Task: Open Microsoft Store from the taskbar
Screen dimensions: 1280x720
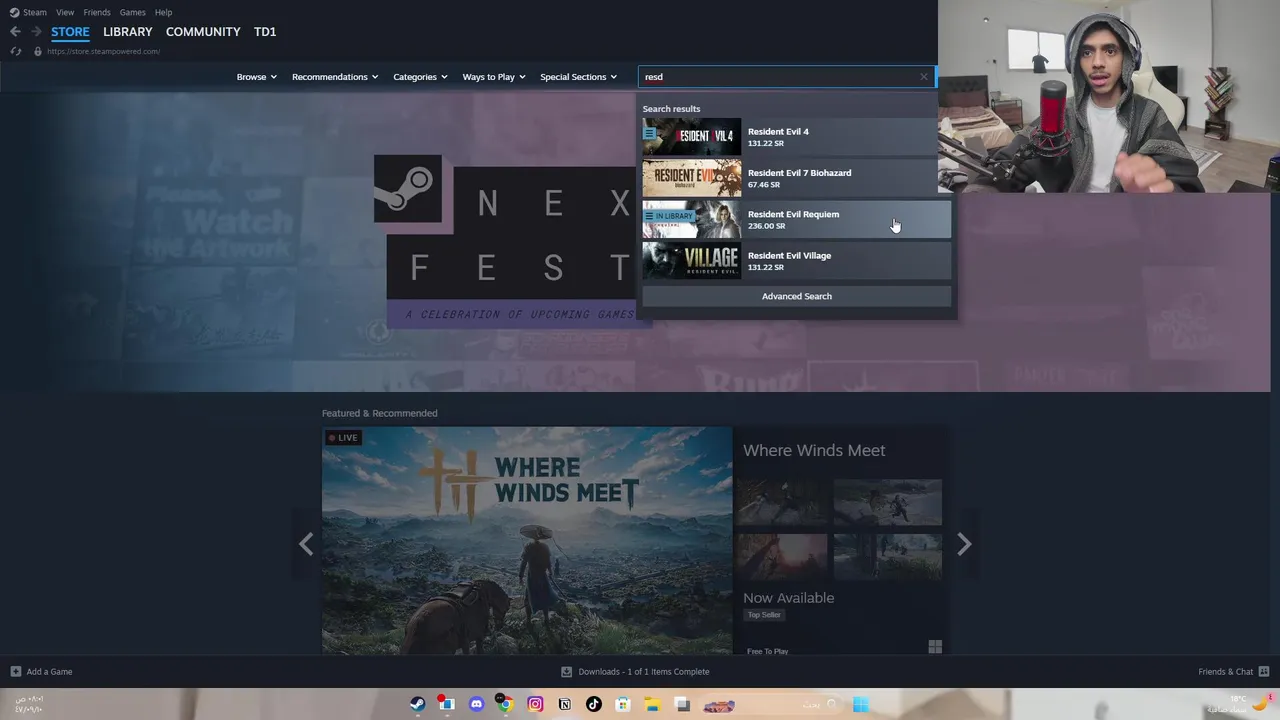Action: [623, 704]
